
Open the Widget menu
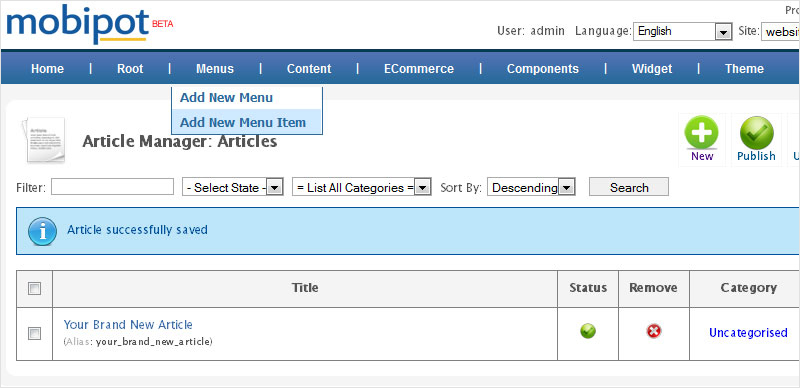[652, 69]
